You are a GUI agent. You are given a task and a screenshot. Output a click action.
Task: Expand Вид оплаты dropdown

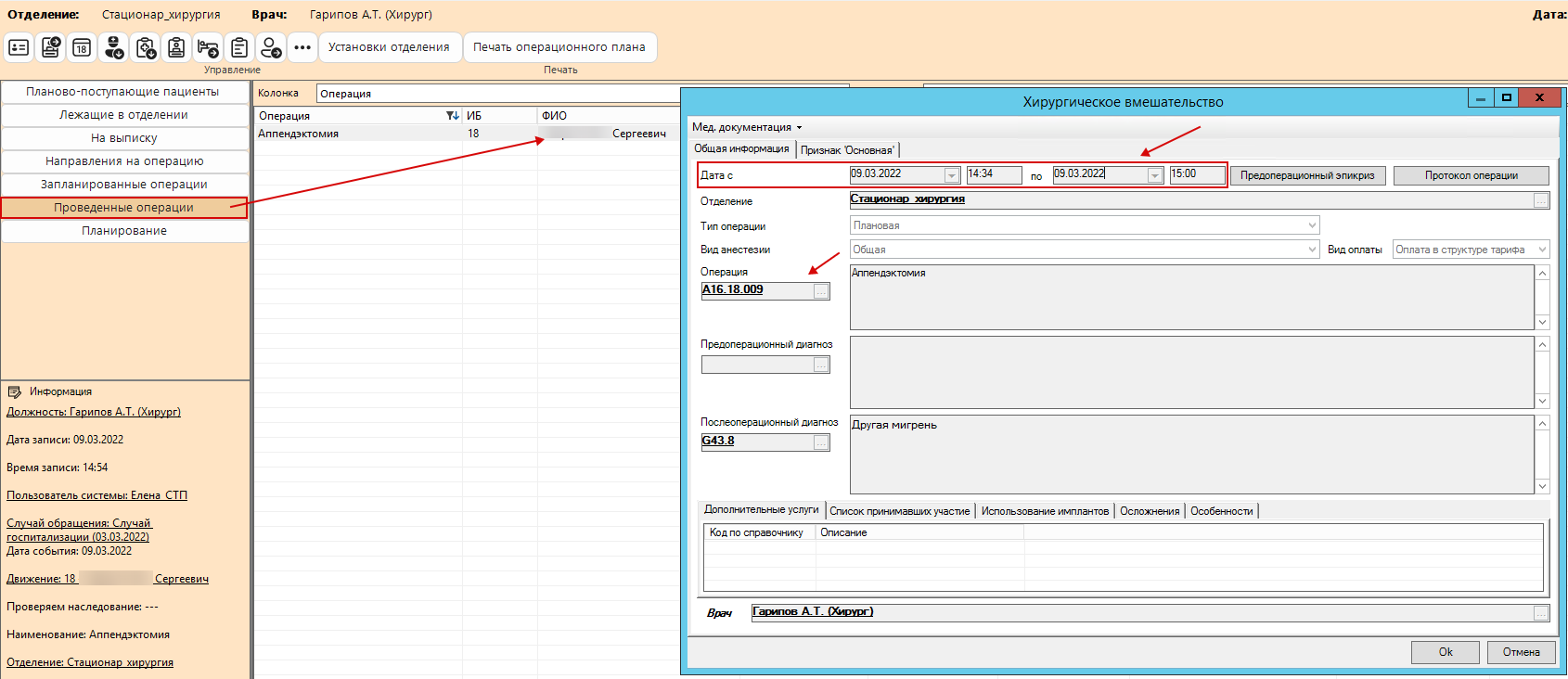point(1542,250)
